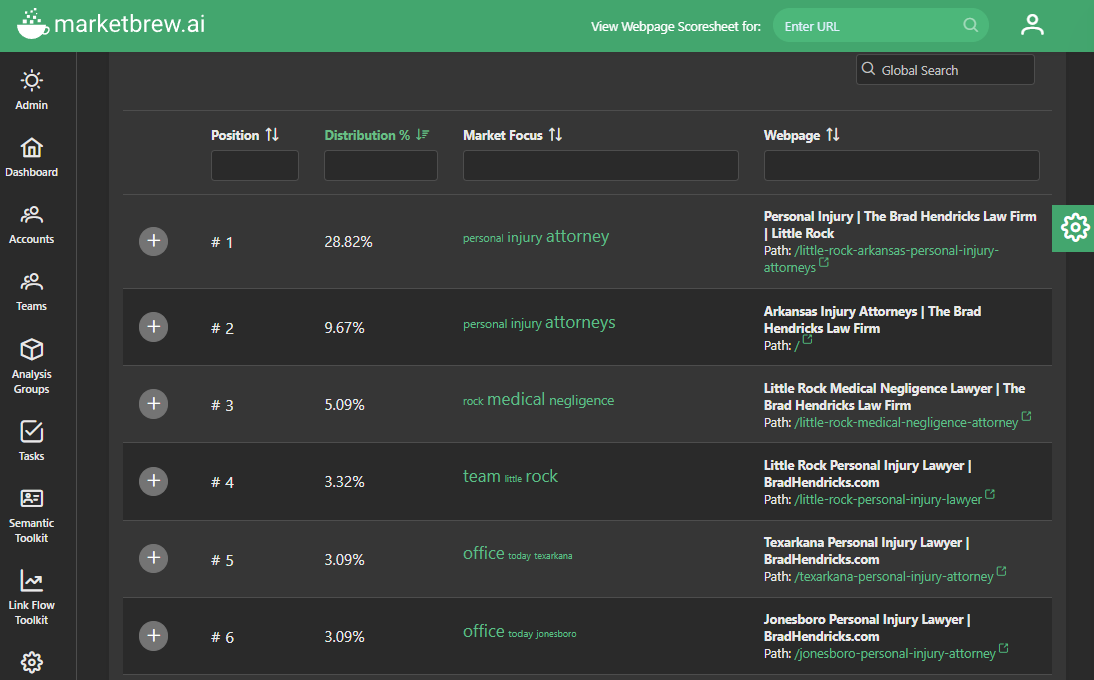Open Tasks checkbox icon in sidebar
Viewport: 1094px width, 680px height.
(32, 440)
